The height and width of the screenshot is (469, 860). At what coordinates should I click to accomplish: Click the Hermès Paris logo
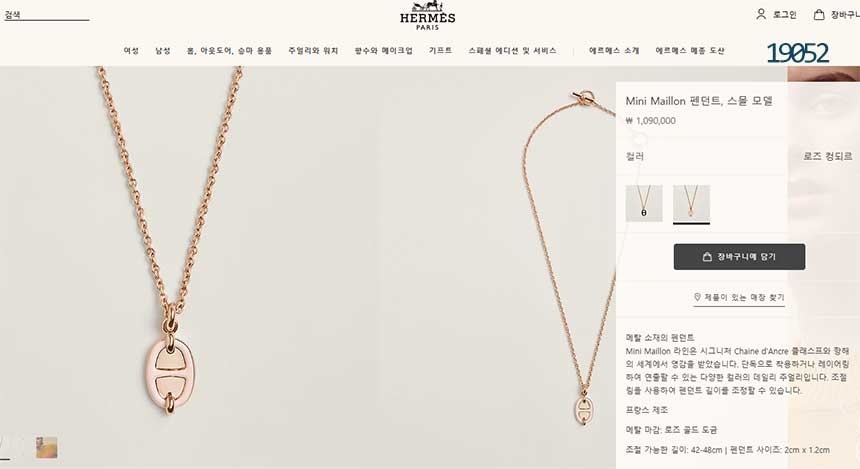[427, 15]
